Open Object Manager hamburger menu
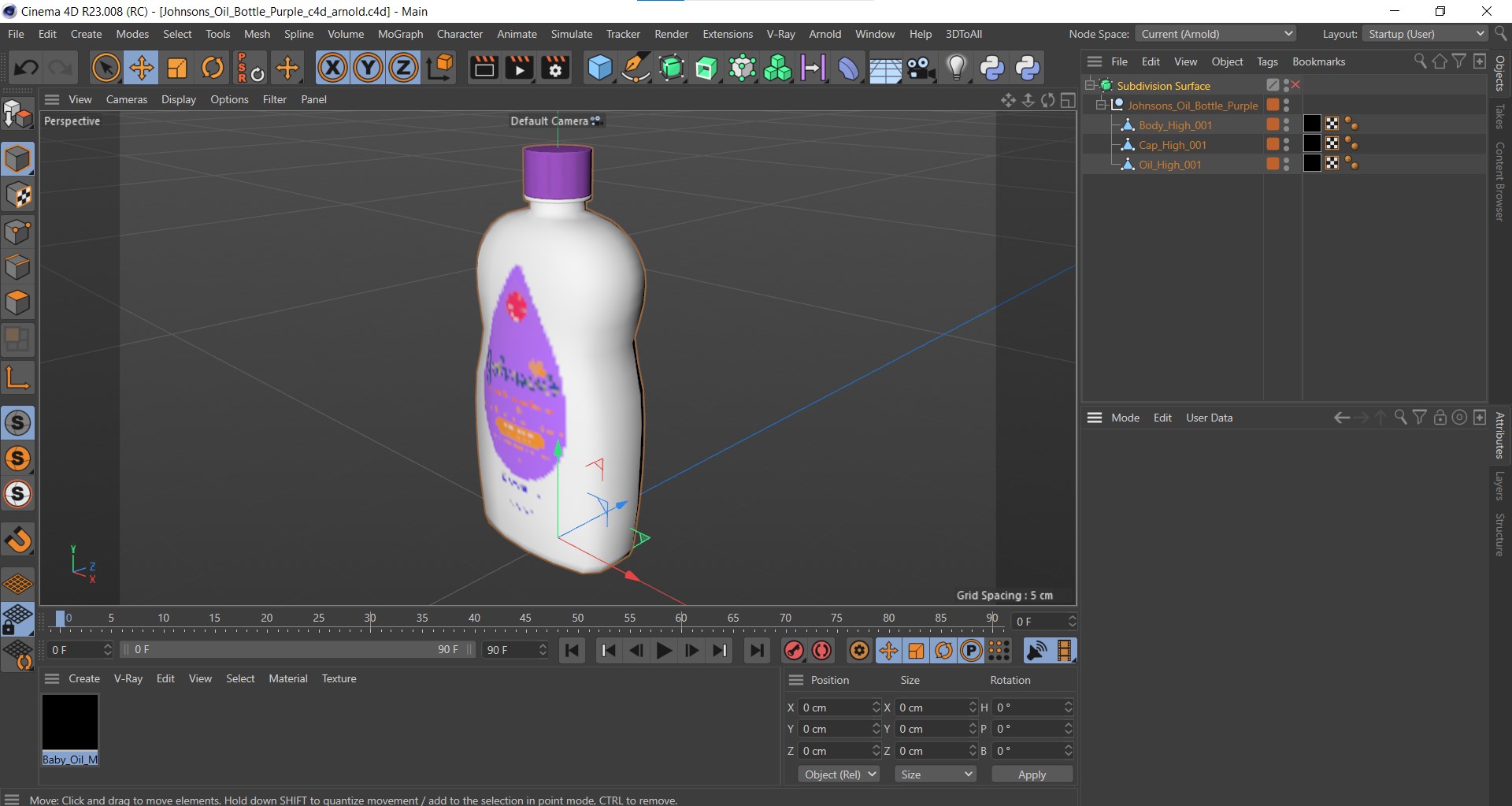The height and width of the screenshot is (806, 1512). (1095, 61)
